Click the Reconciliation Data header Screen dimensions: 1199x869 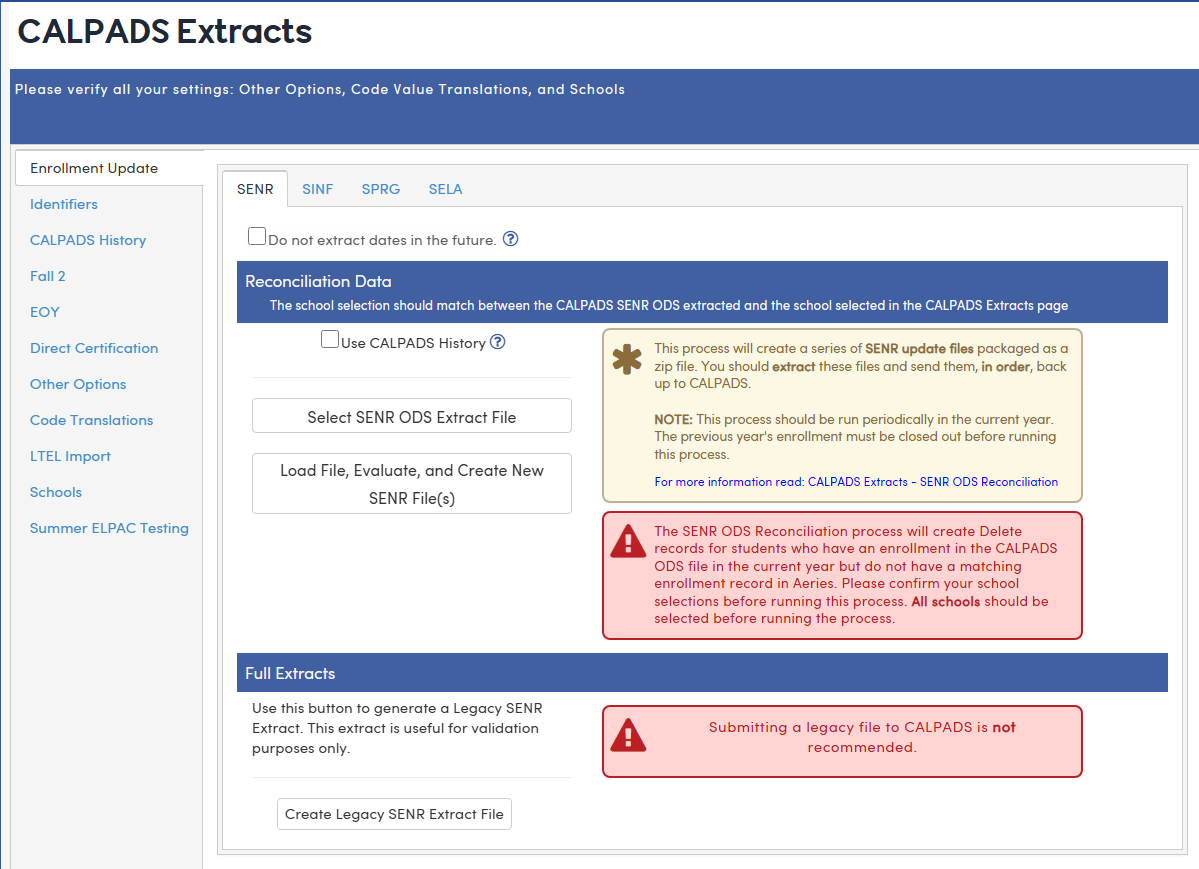pyautogui.click(x=702, y=292)
